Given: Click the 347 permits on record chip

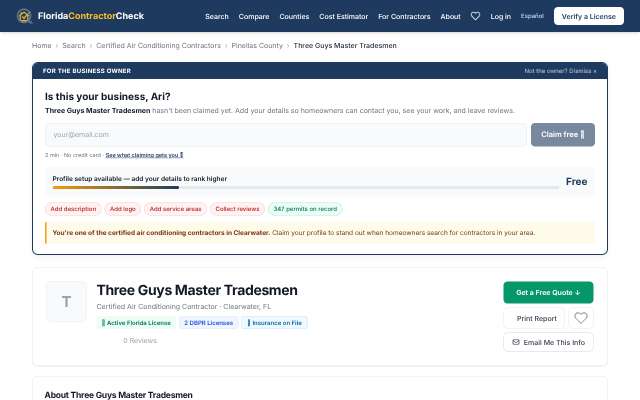Looking at the screenshot, I should [x=305, y=209].
